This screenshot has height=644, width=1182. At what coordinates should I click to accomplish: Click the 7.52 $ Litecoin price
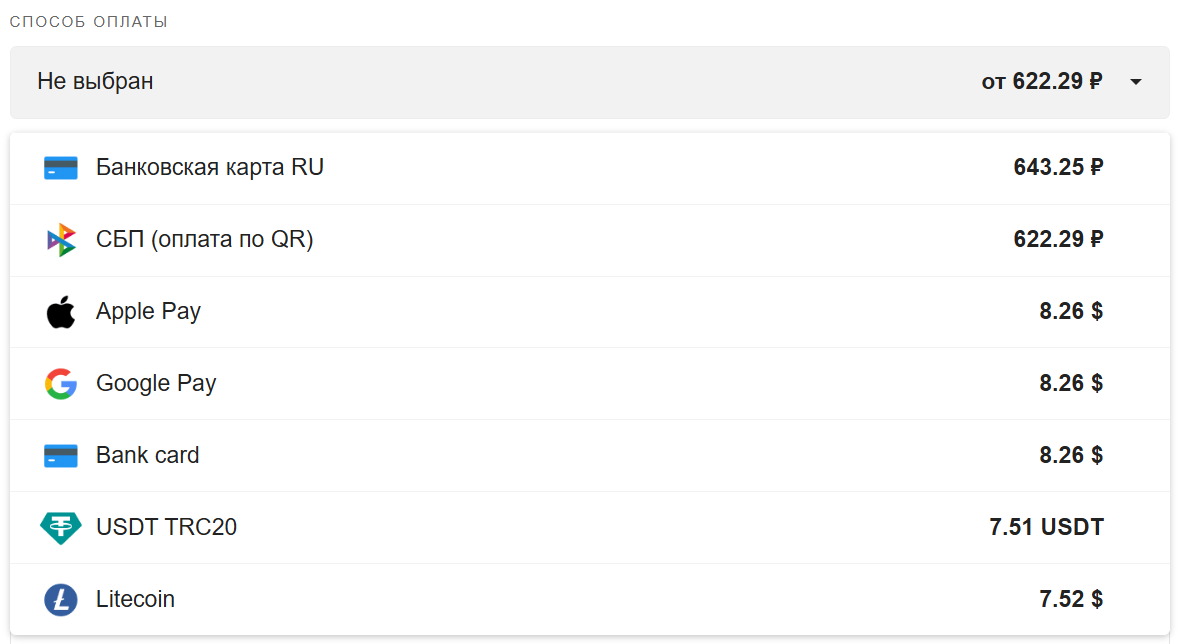click(1071, 600)
